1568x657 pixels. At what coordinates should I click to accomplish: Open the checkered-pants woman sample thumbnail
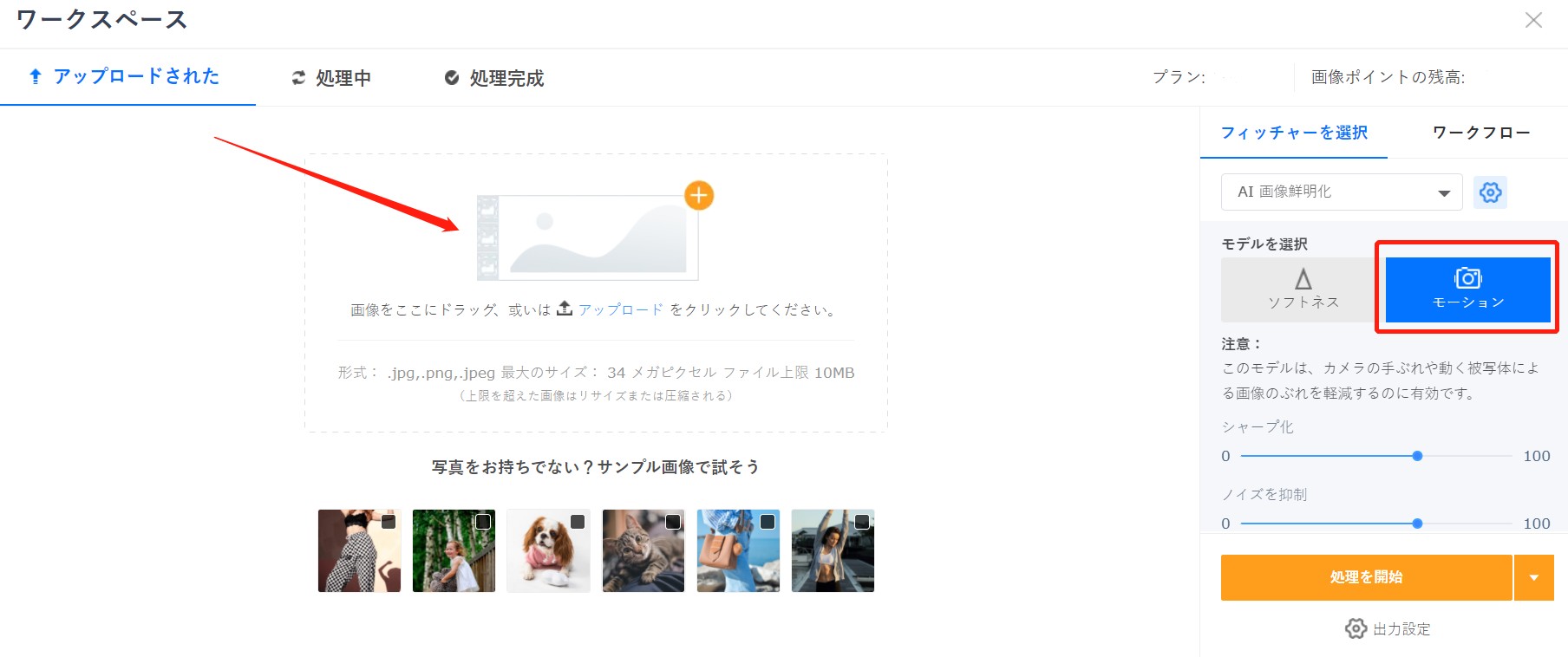click(x=359, y=551)
